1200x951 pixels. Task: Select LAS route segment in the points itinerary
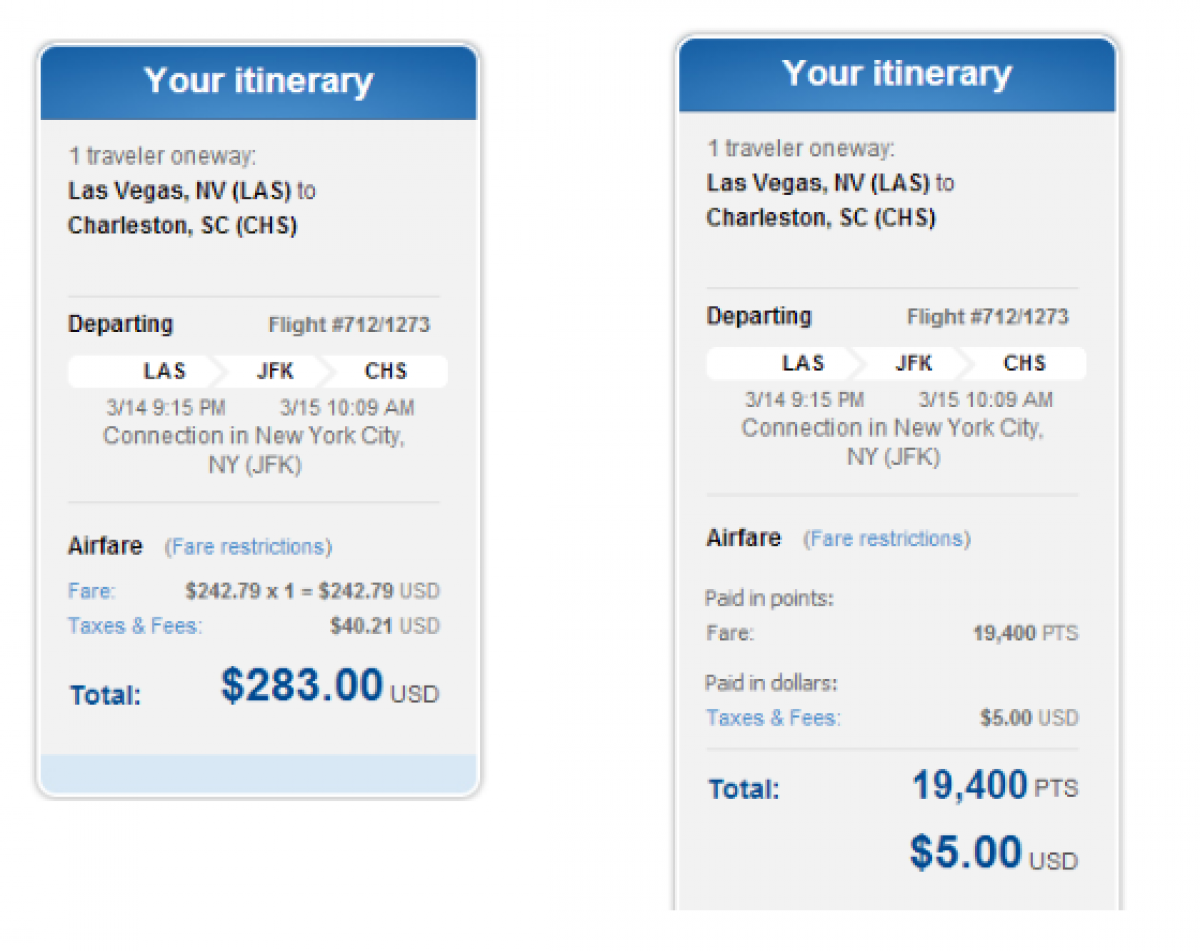pos(804,363)
